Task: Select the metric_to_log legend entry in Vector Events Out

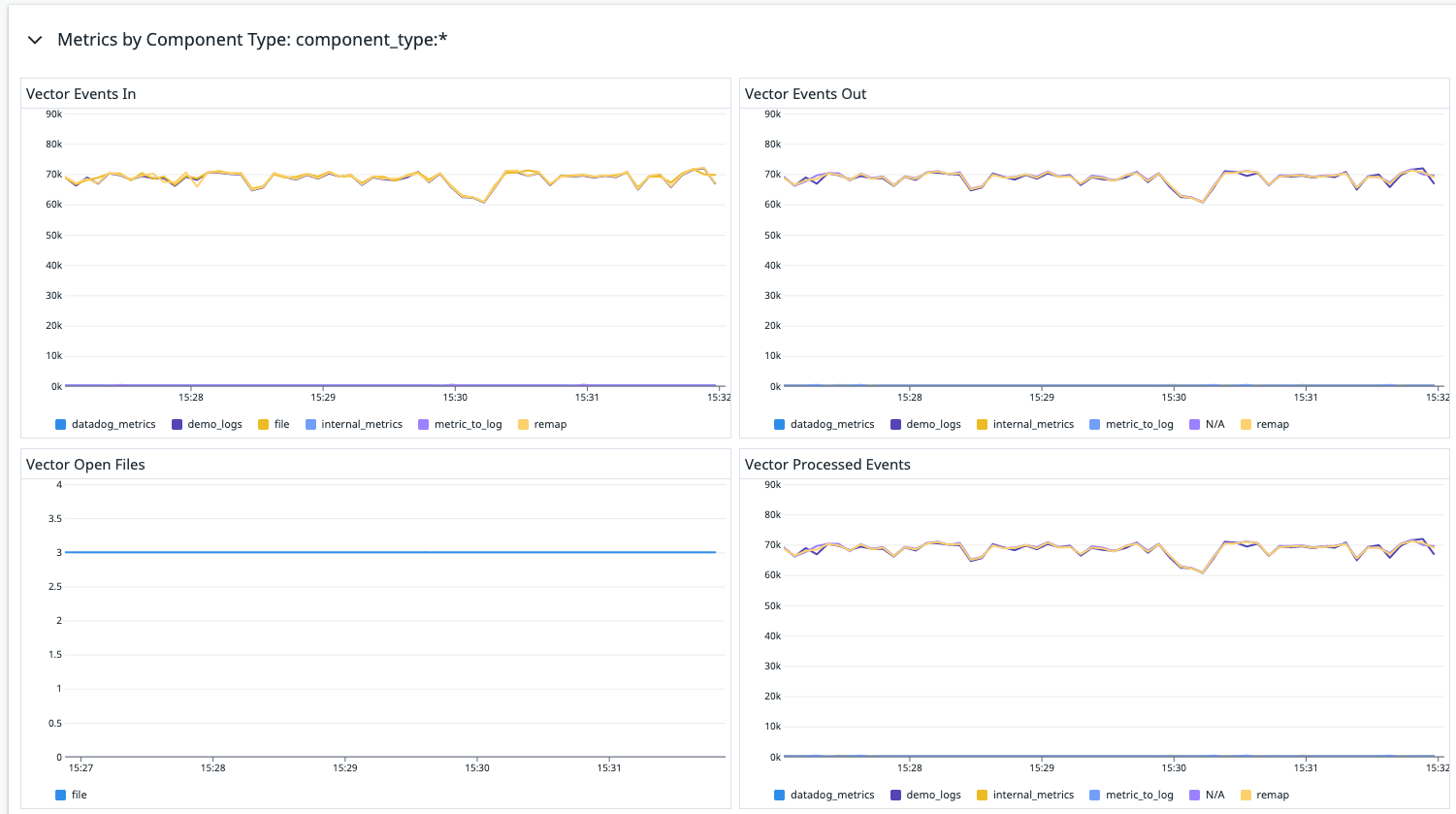Action: [1131, 424]
